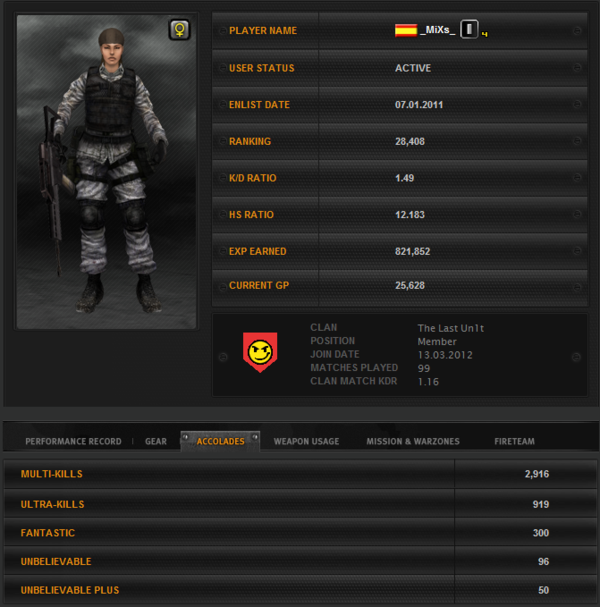The height and width of the screenshot is (607, 600).
Task: Click the RANKING label
Action: click(250, 141)
